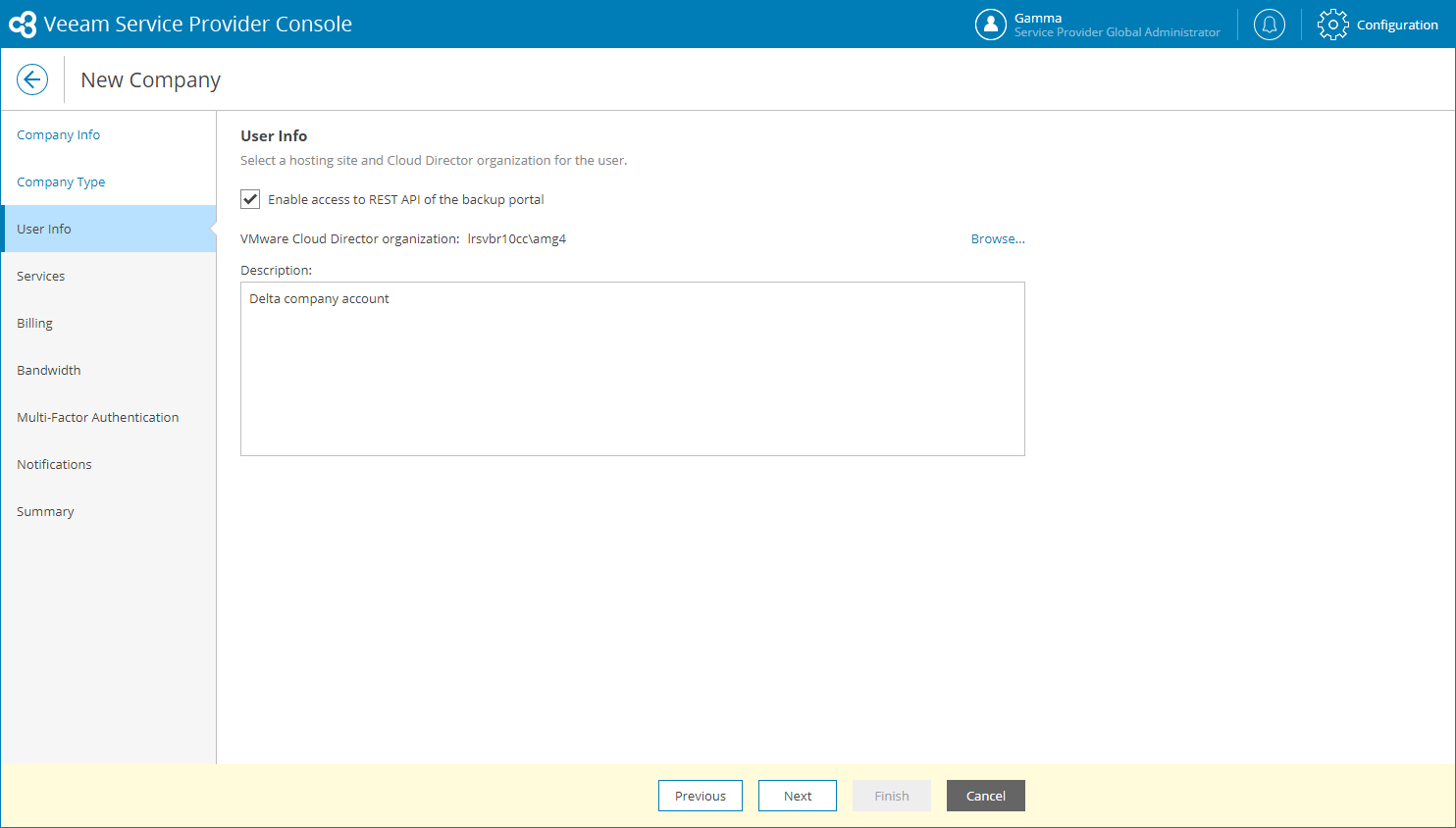The image size is (1456, 828).
Task: Click the Gamma account name
Action: [1038, 18]
